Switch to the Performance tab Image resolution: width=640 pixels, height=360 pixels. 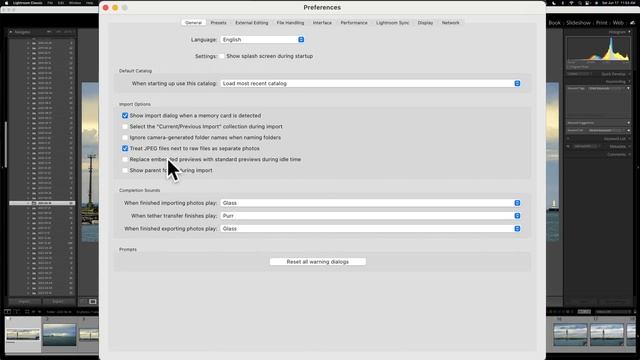(x=354, y=23)
